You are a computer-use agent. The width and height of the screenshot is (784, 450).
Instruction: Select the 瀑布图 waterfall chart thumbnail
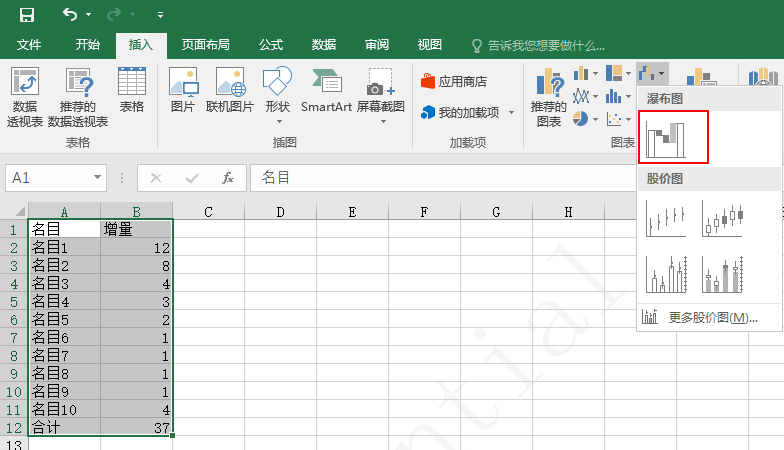(x=674, y=137)
